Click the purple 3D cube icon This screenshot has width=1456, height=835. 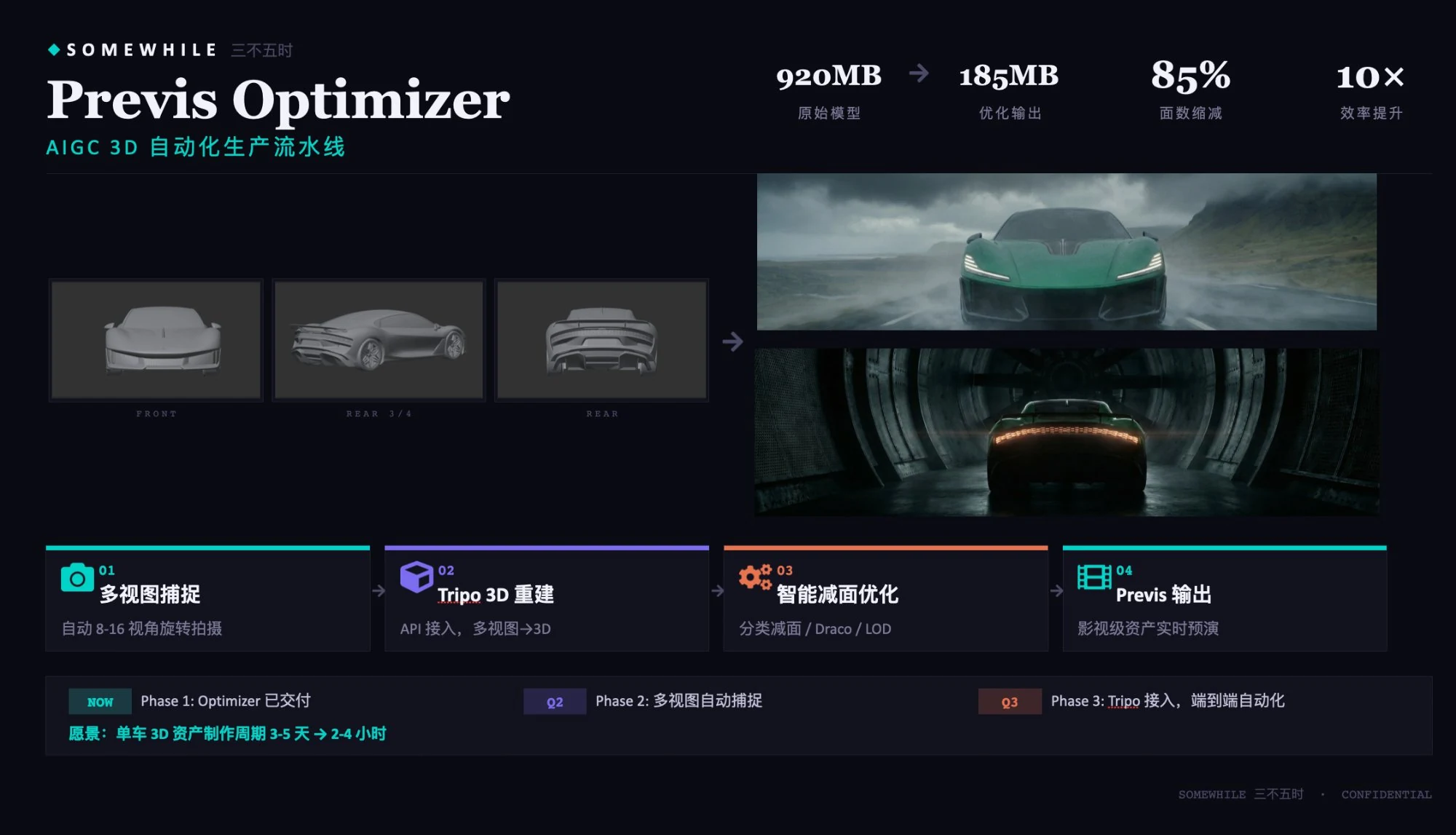pos(416,577)
